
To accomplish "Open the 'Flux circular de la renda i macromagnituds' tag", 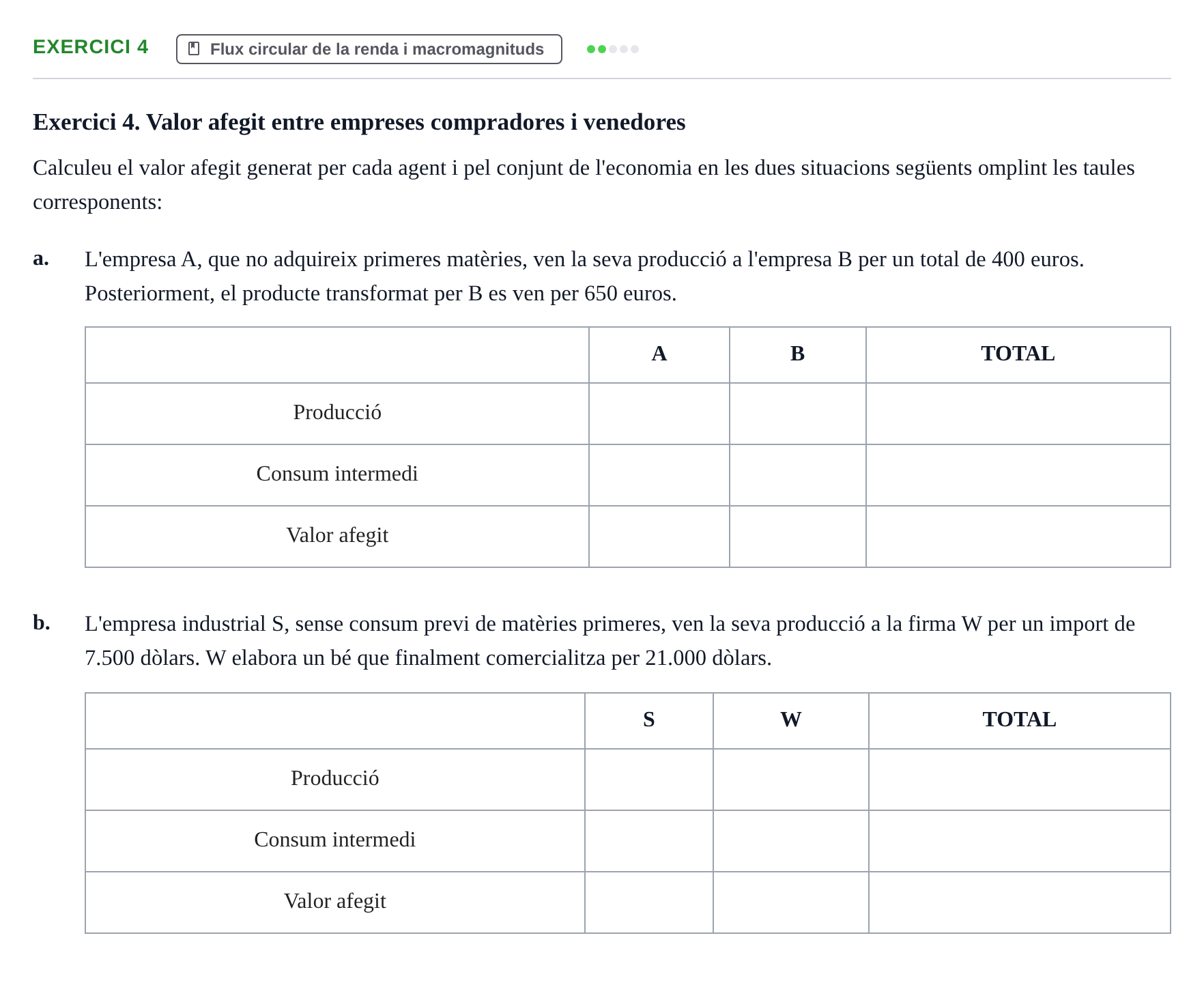I will click(369, 49).
